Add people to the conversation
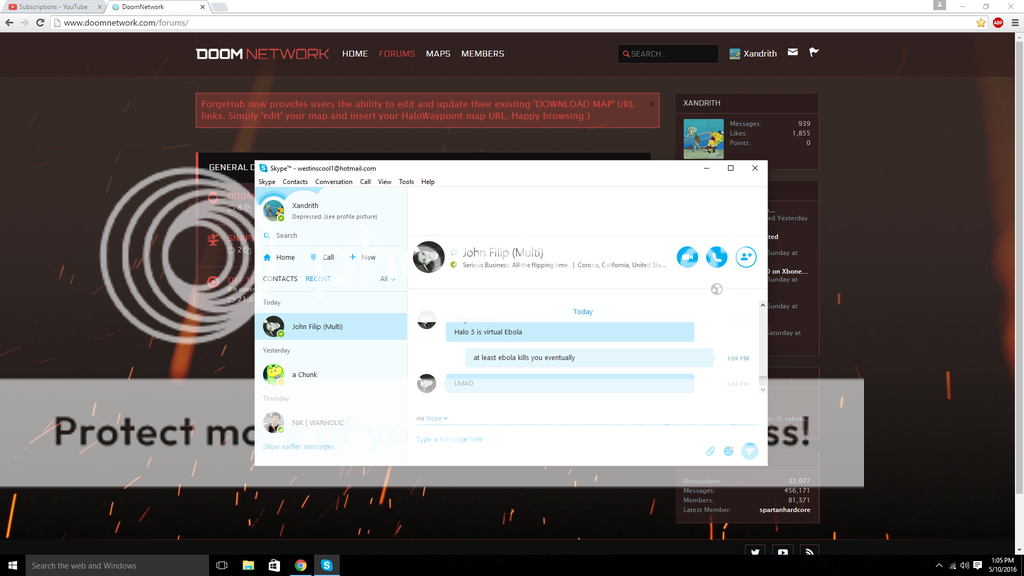The width and height of the screenshot is (1024, 576). (x=746, y=257)
